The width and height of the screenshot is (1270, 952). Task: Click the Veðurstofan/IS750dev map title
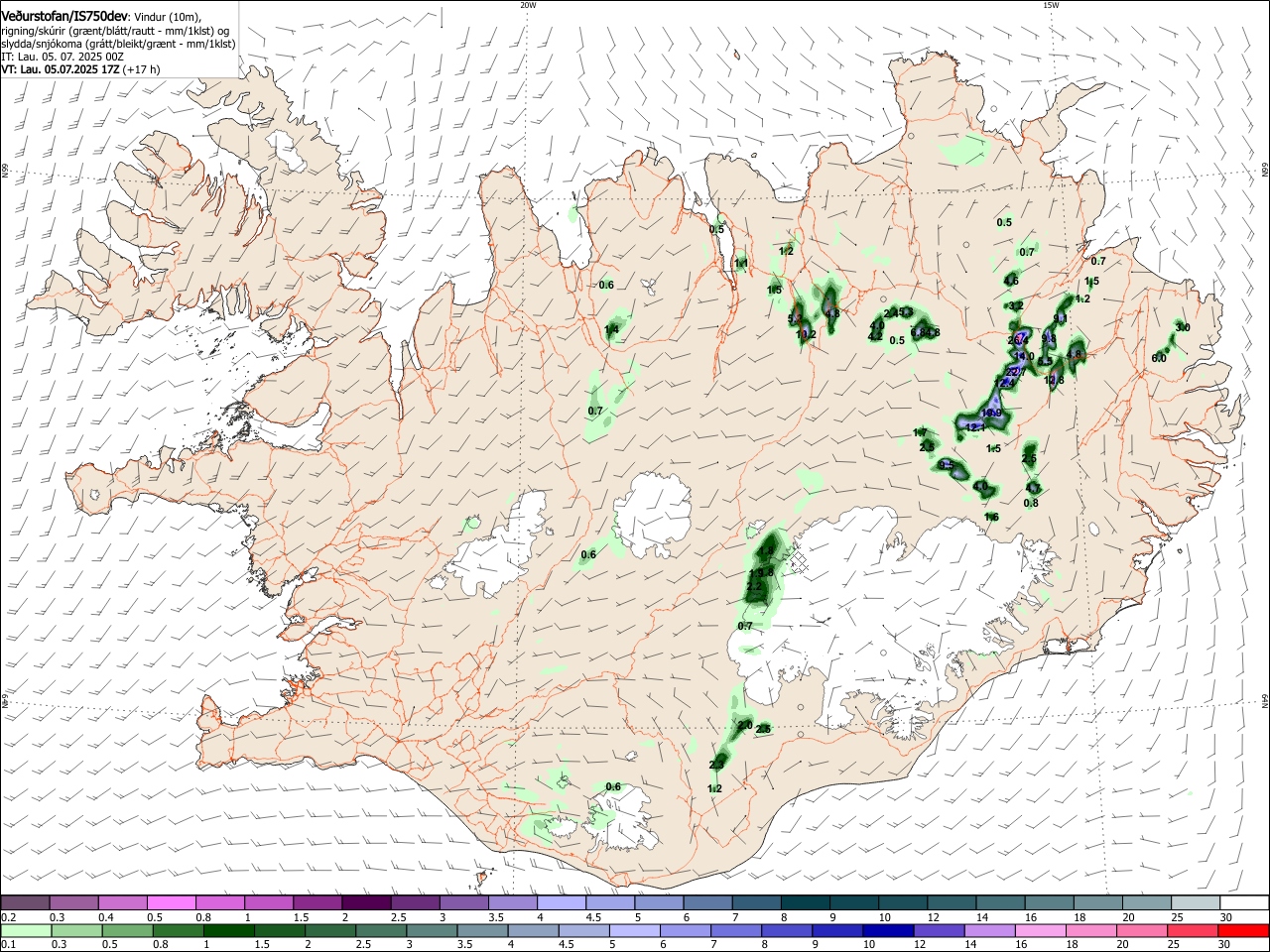(x=64, y=17)
